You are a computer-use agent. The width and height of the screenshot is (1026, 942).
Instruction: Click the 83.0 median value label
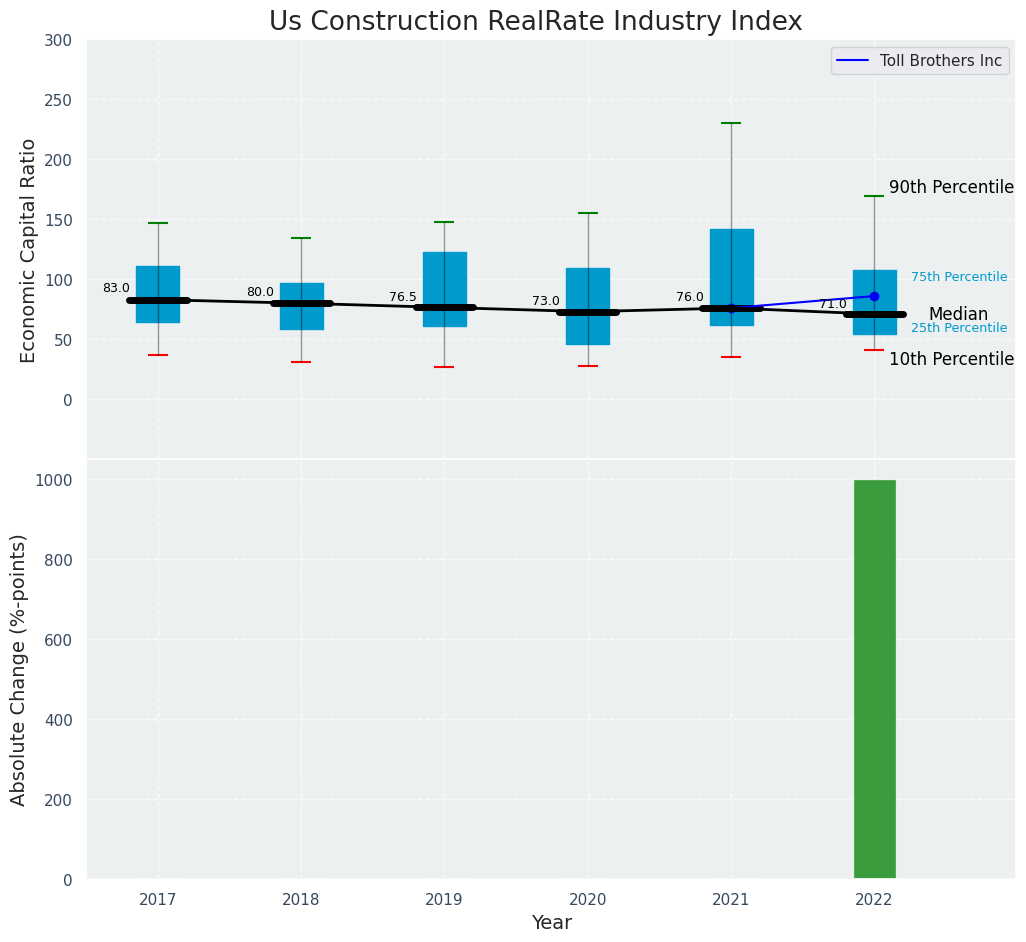click(116, 288)
